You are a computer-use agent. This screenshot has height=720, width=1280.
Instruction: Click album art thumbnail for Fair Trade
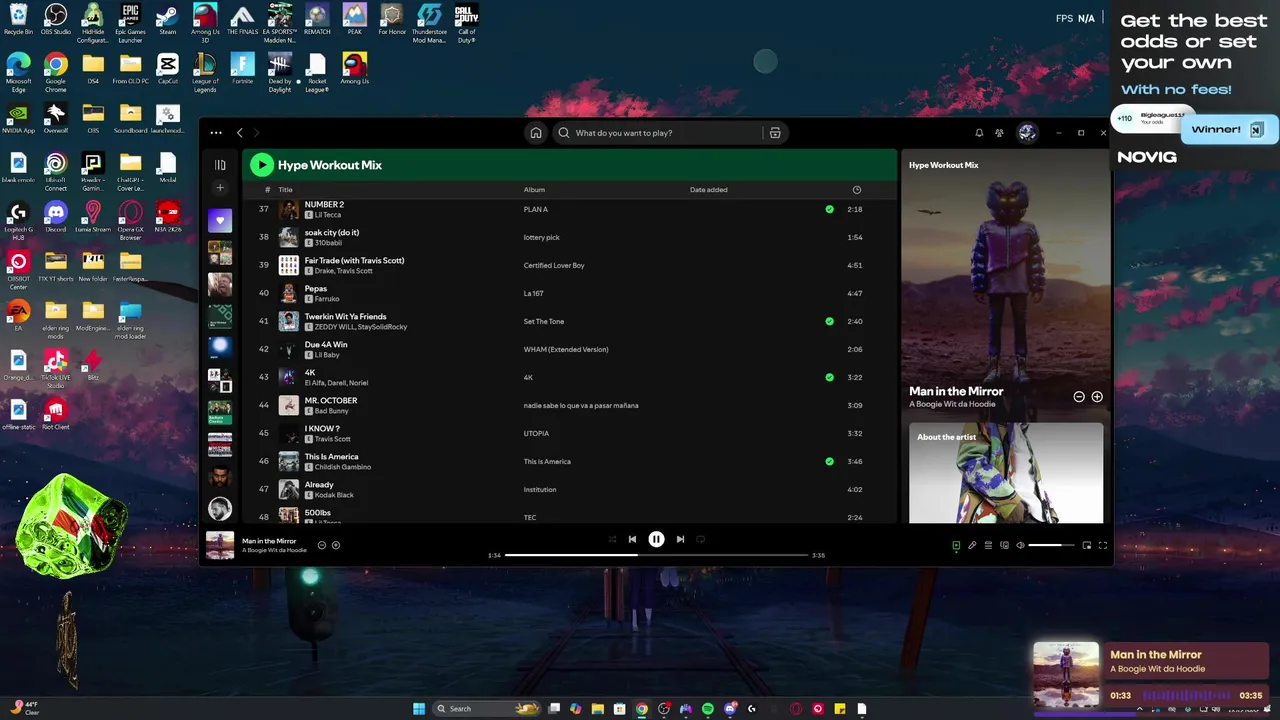pyautogui.click(x=288, y=265)
